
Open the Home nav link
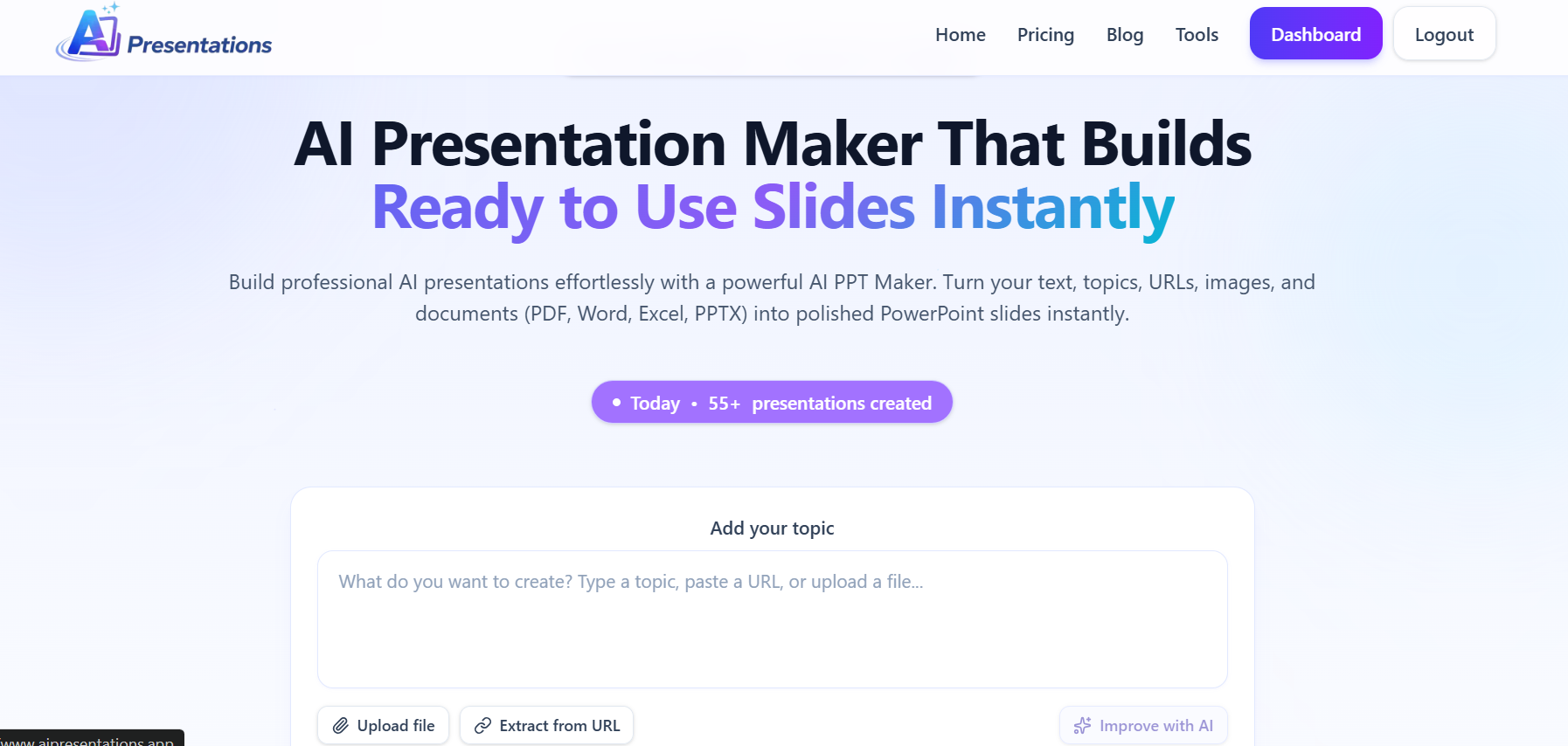coord(960,35)
